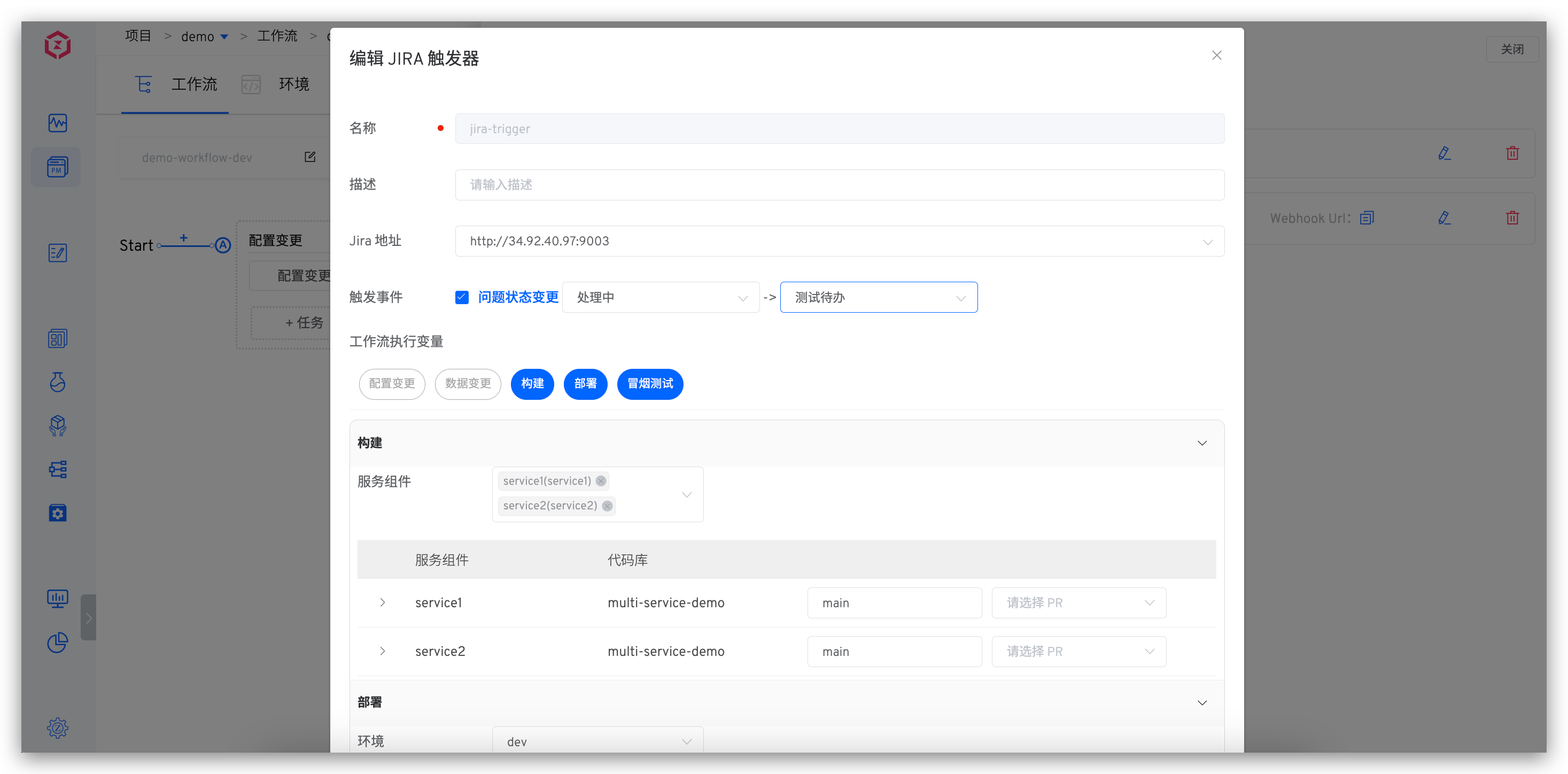Viewport: 1568px width, 774px height.
Task: Click the 关闭 button at top right
Action: (x=1513, y=49)
